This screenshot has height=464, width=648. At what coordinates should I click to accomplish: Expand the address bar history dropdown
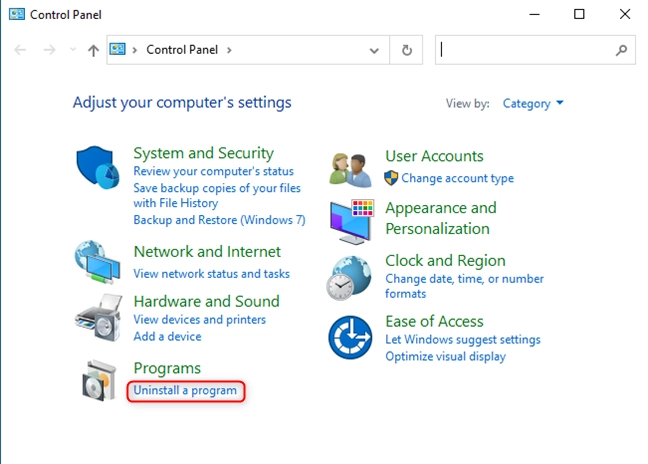pos(374,50)
